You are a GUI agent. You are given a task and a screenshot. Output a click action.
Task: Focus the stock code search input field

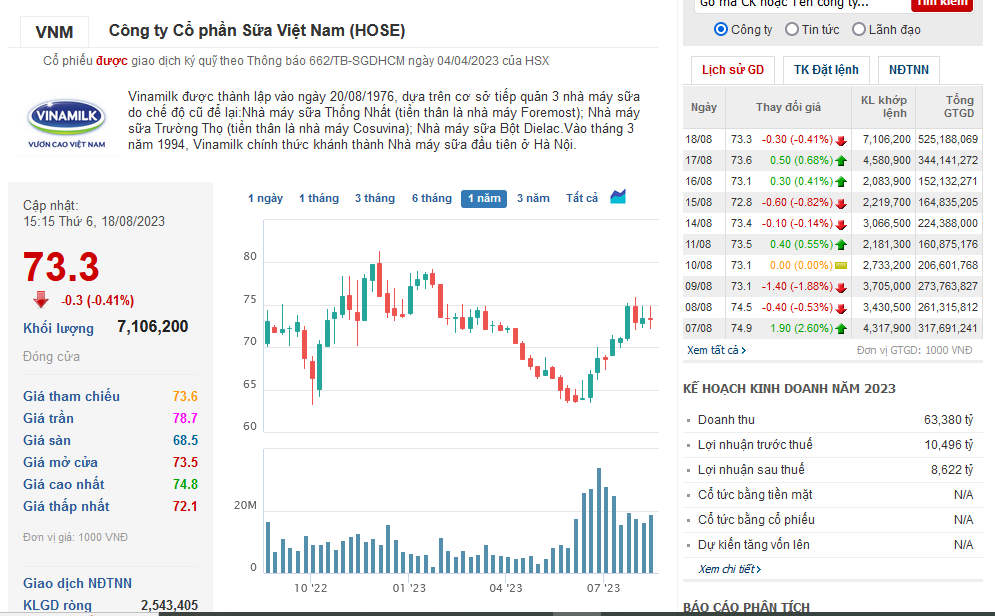(x=801, y=4)
